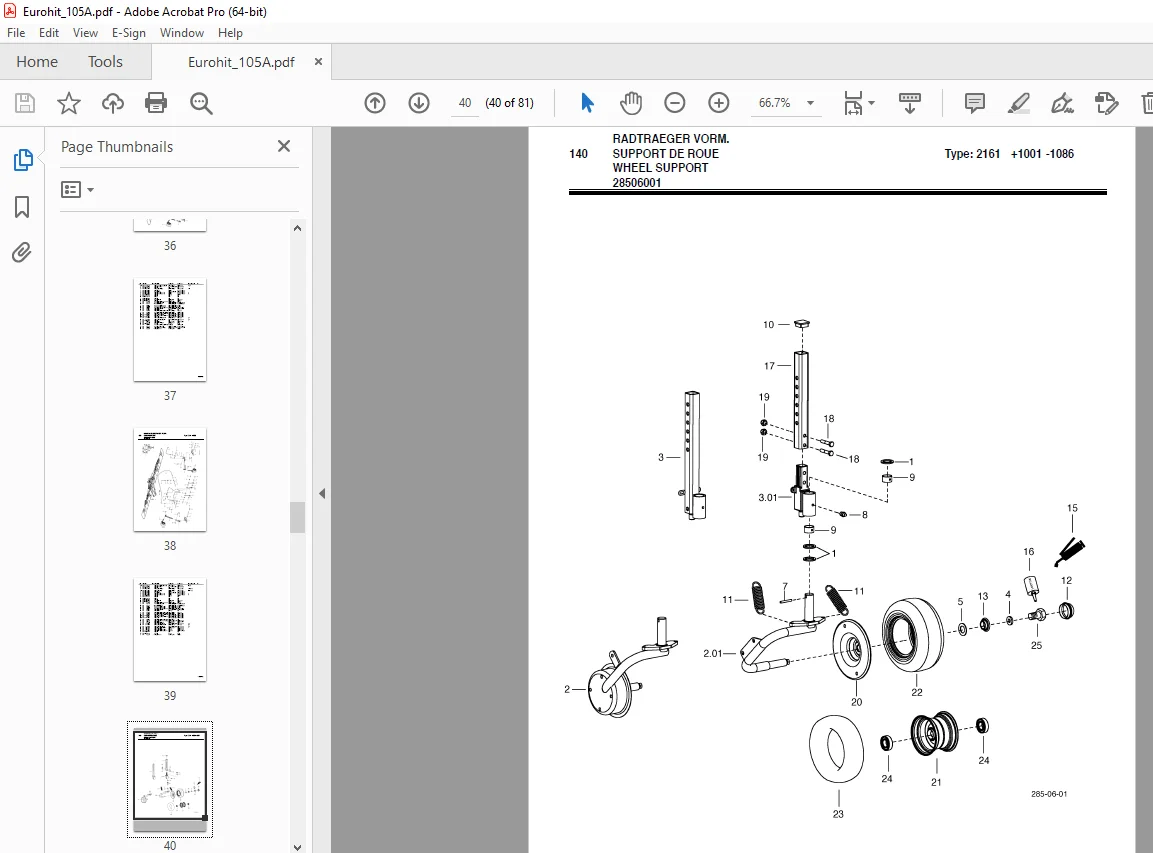
Task: Collapse the navigation pane with left triangle
Action: click(322, 493)
